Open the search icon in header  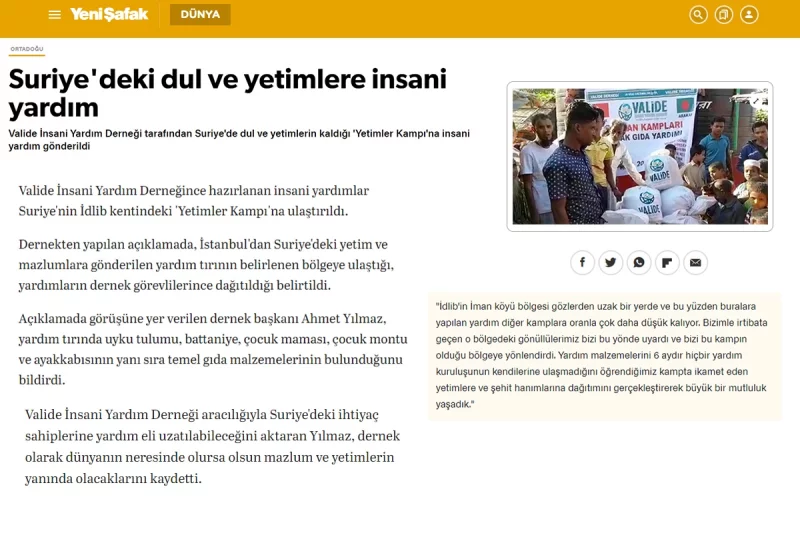pyautogui.click(x=698, y=15)
